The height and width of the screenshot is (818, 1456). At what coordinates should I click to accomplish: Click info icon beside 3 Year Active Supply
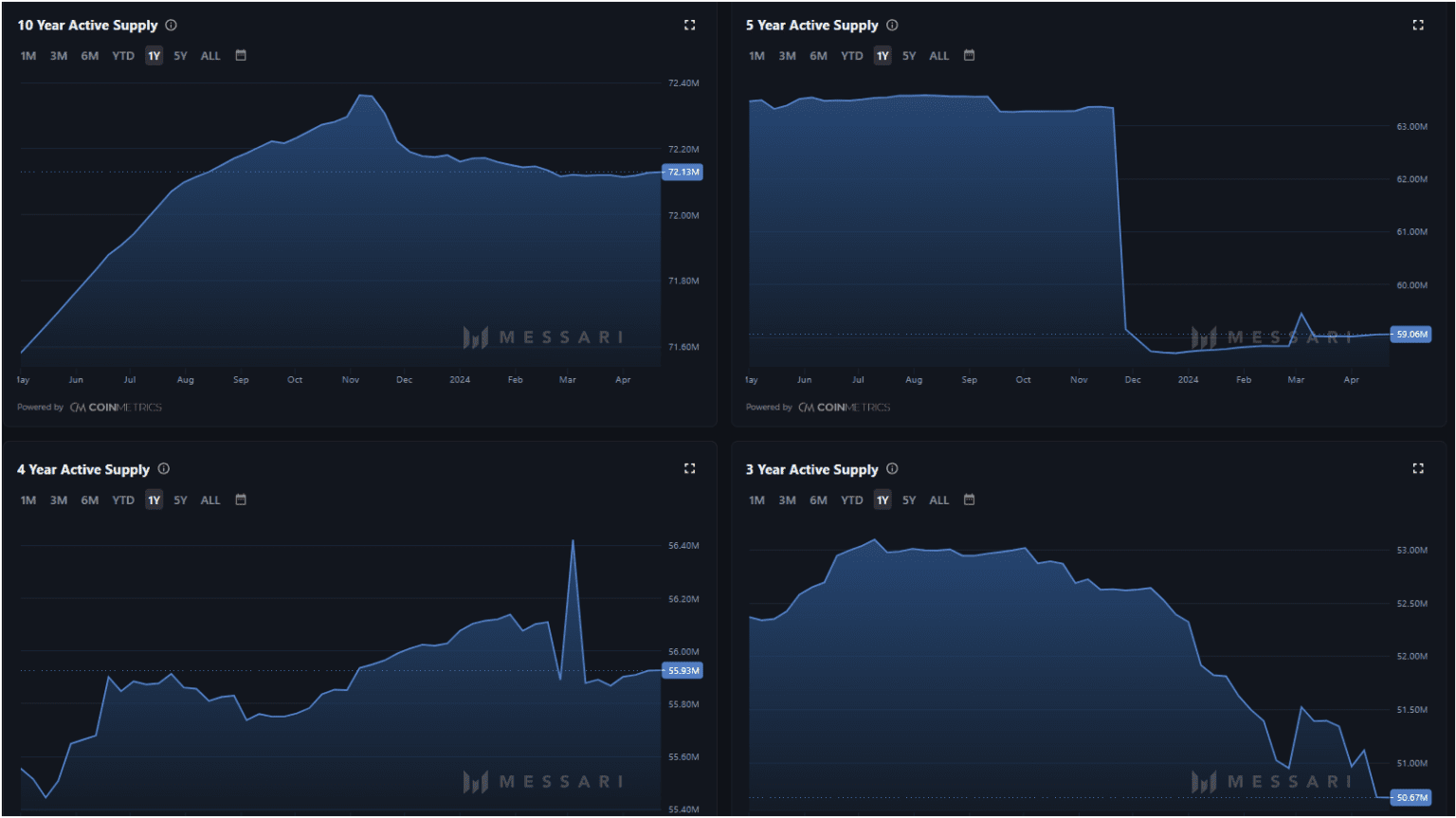click(x=892, y=469)
